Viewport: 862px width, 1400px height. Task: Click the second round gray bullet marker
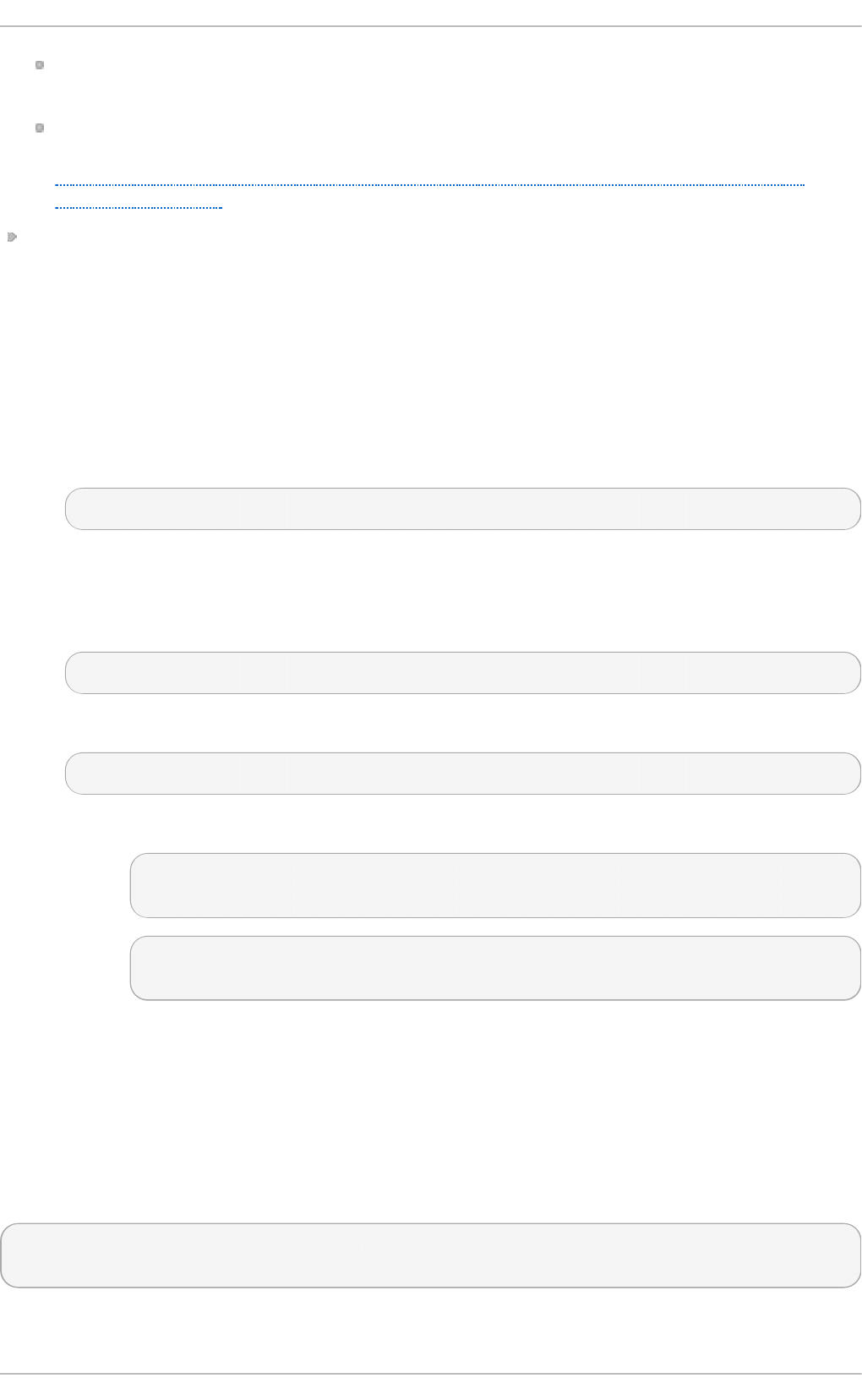click(x=40, y=129)
